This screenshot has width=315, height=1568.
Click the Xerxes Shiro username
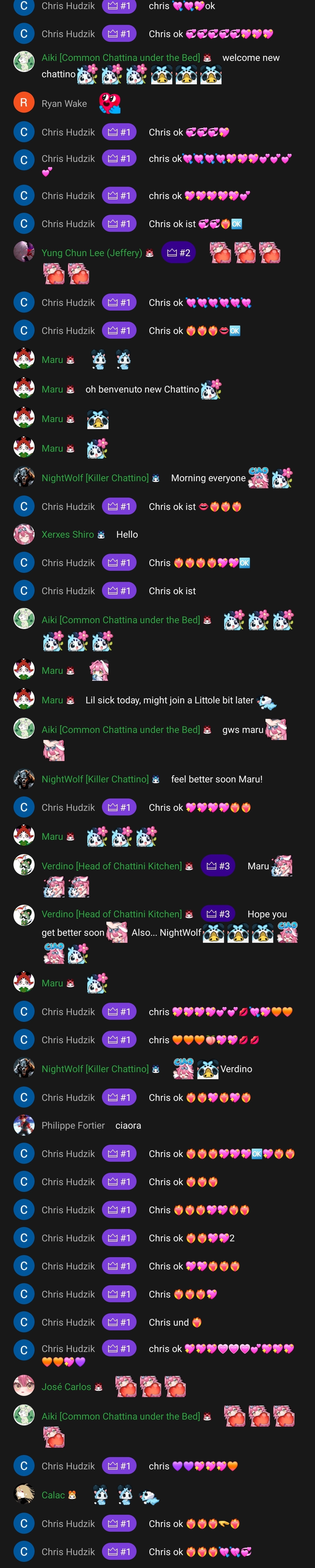(68, 534)
